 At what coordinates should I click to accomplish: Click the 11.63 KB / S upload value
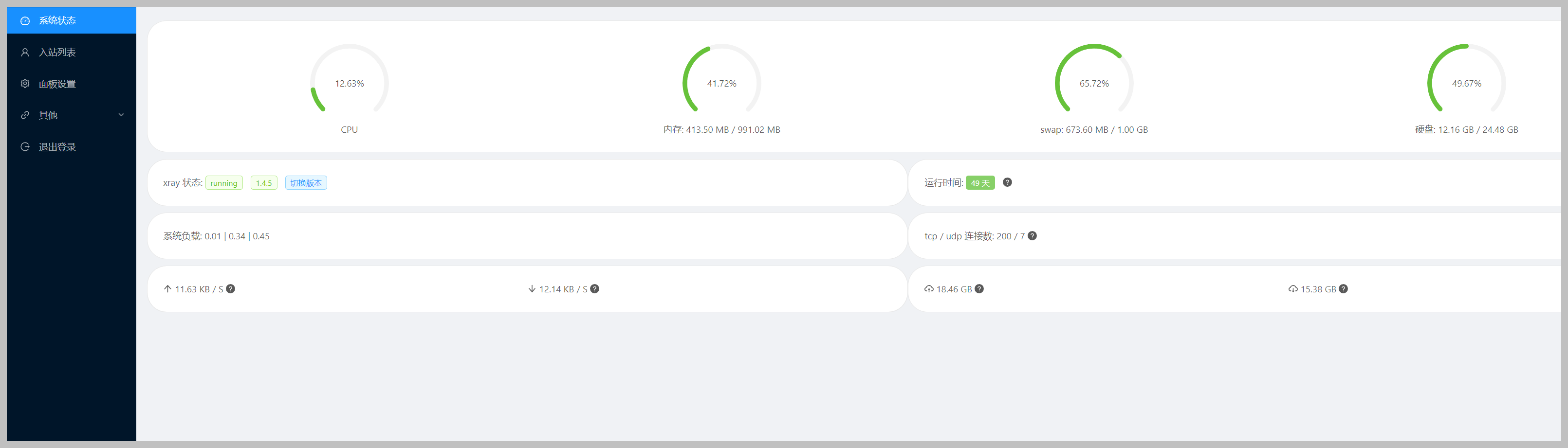[200, 289]
